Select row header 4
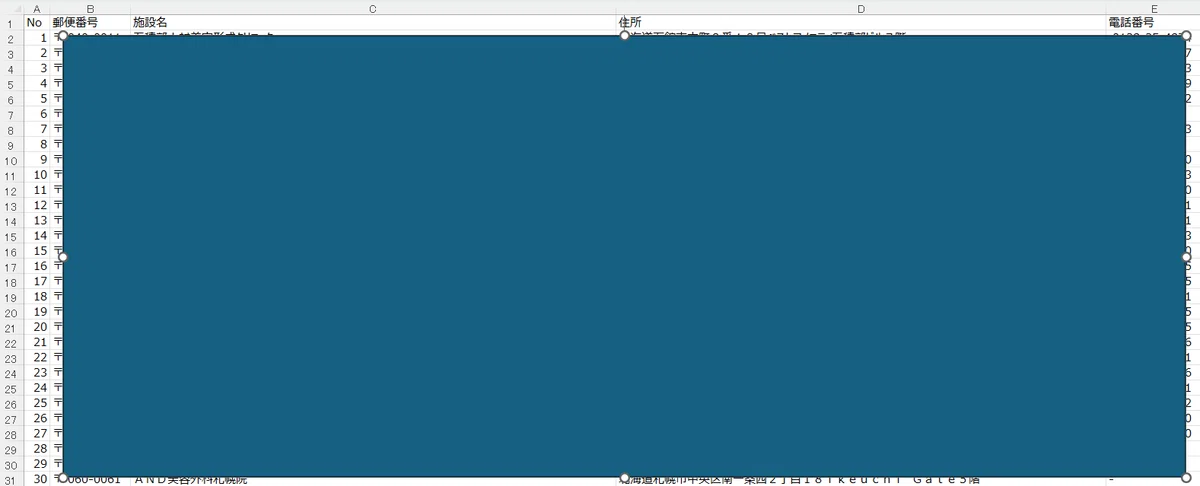 [x=12, y=68]
